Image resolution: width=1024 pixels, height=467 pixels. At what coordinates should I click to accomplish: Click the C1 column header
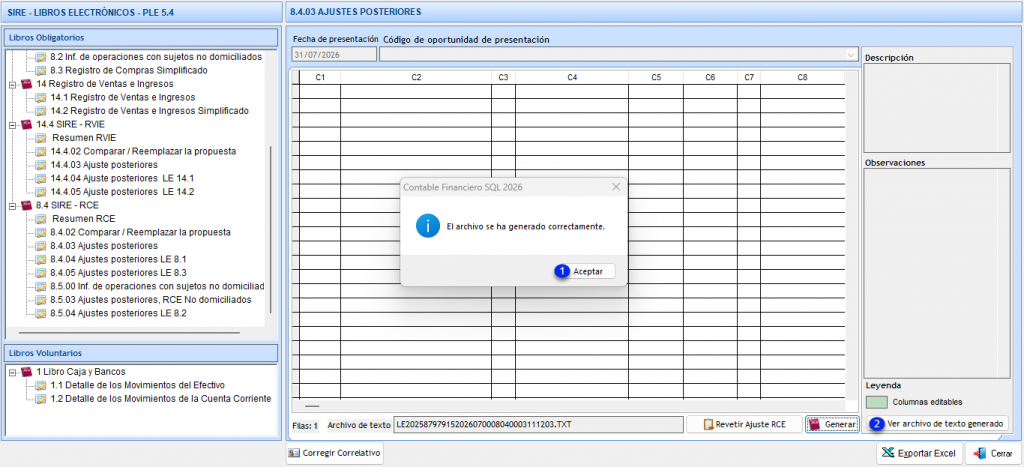320,78
